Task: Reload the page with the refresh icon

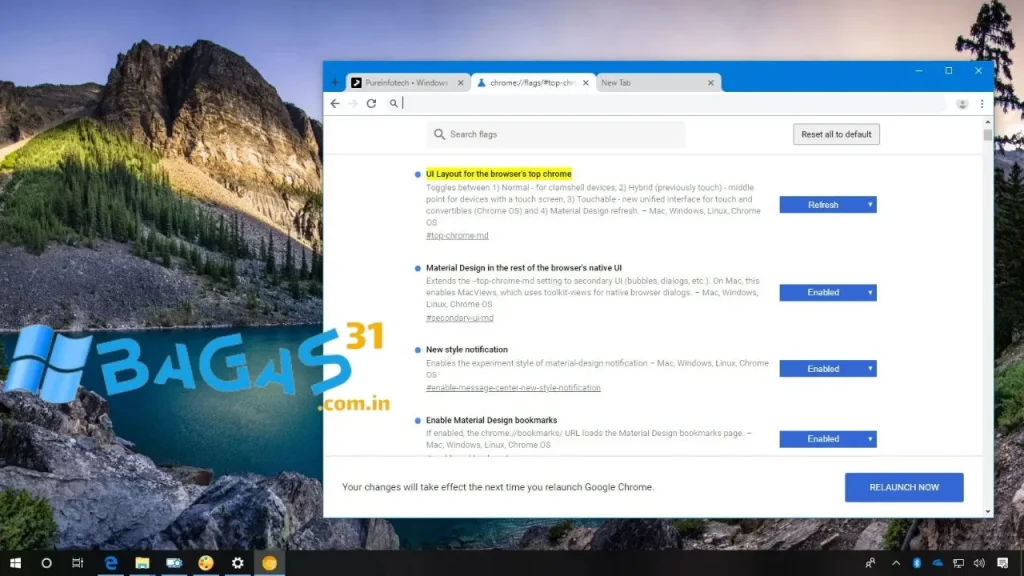Action: click(371, 104)
